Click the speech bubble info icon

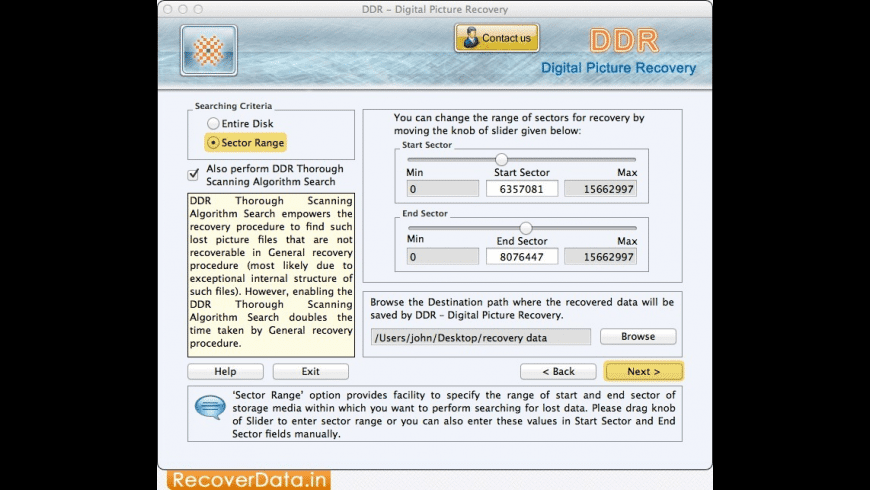coord(210,407)
